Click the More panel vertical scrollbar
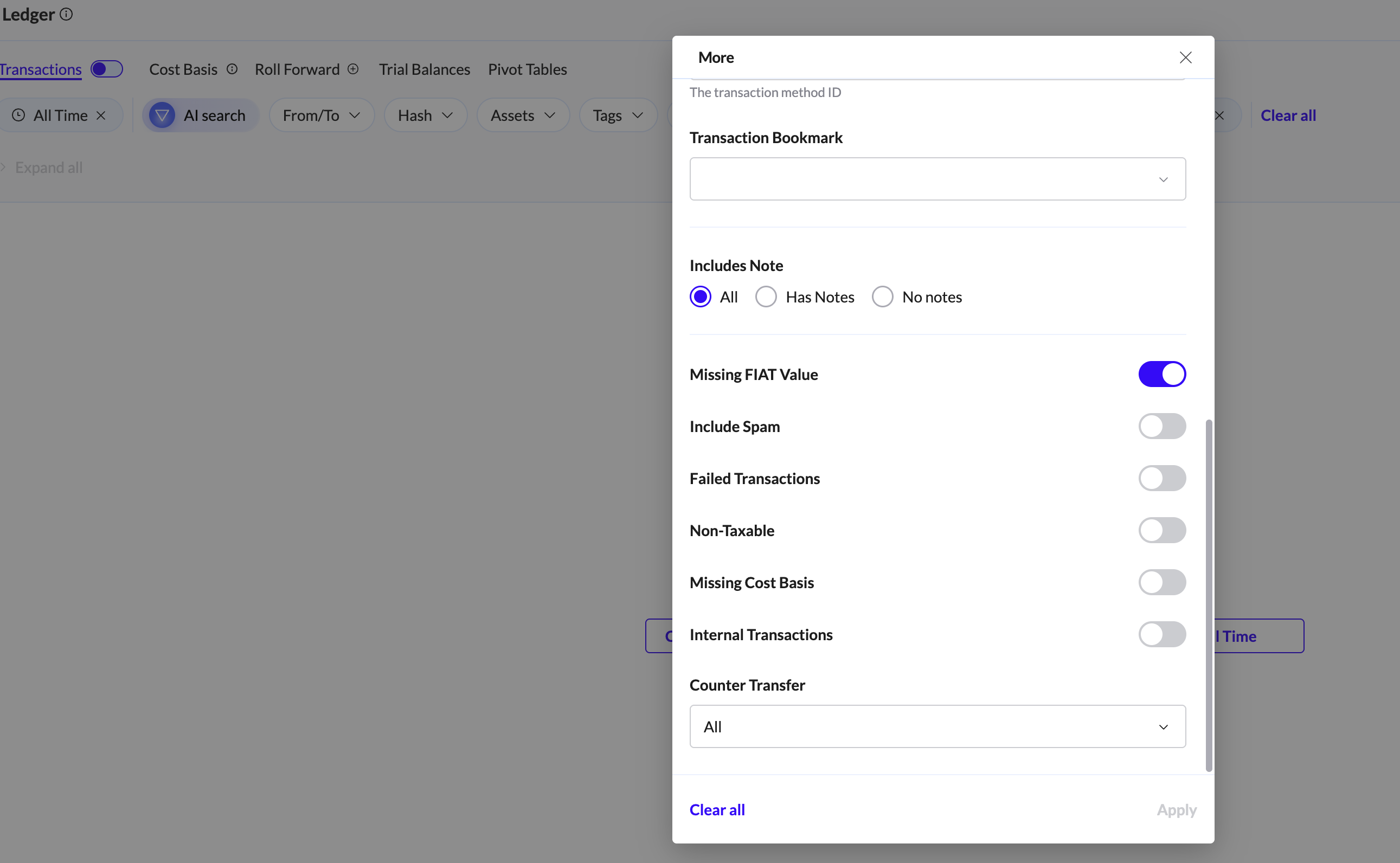The height and width of the screenshot is (863, 1400). point(1208,595)
